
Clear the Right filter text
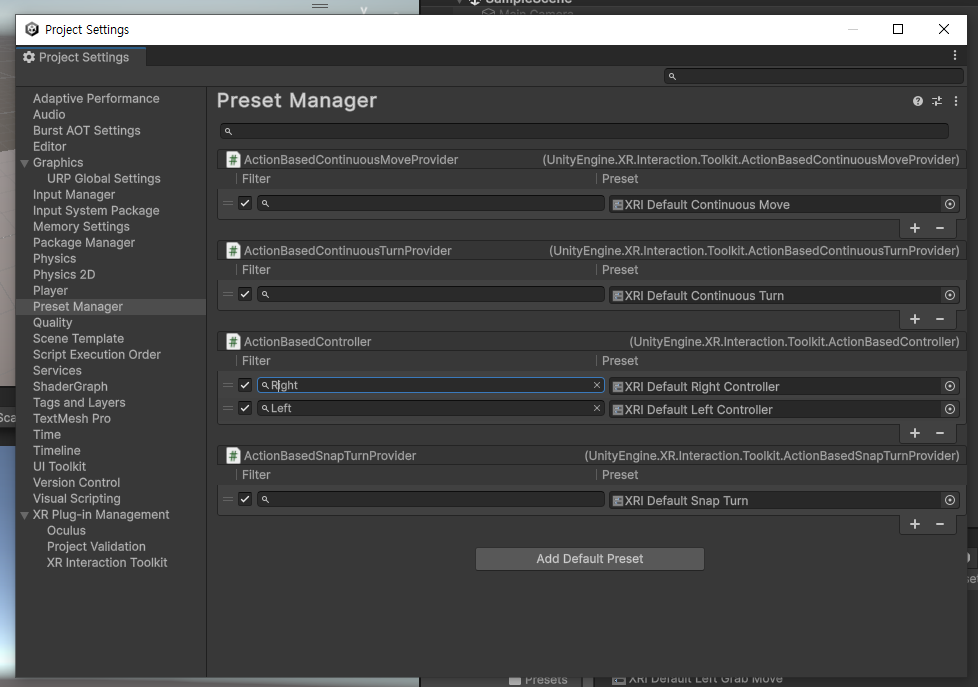tap(597, 385)
